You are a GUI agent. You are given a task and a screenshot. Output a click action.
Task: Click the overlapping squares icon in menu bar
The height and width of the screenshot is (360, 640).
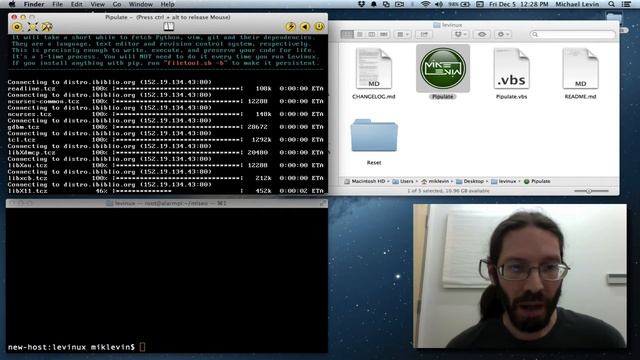(386, 4)
